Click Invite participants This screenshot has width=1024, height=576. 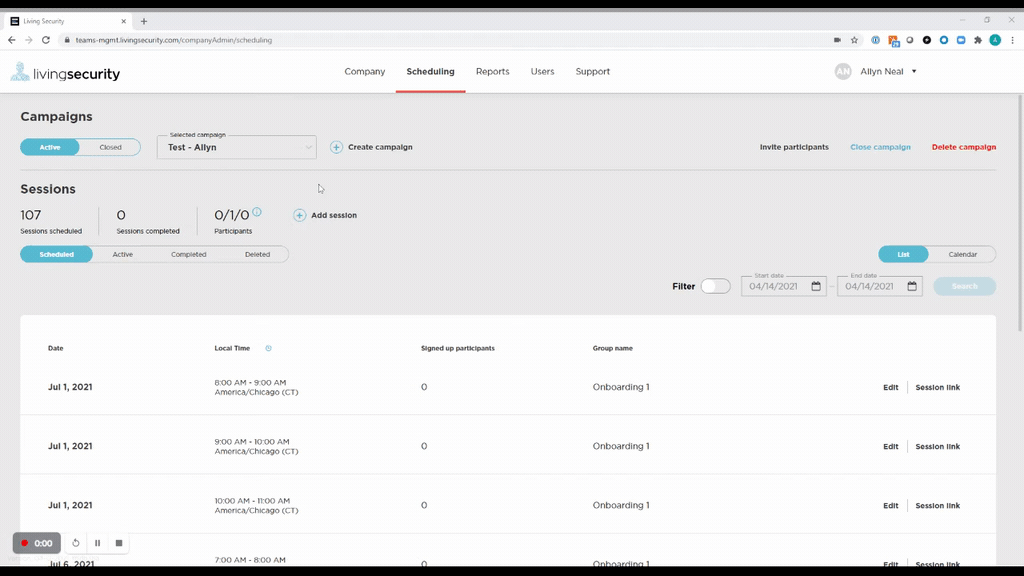[x=794, y=147]
